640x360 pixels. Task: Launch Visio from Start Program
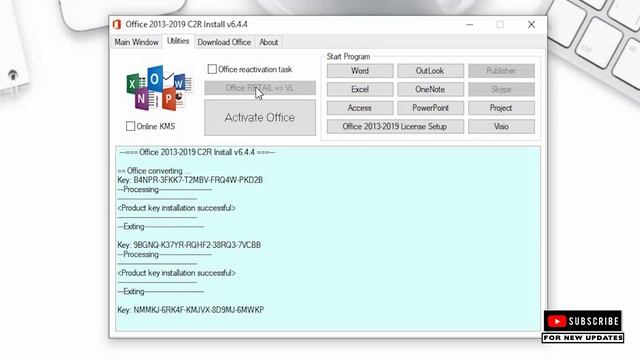(501, 127)
